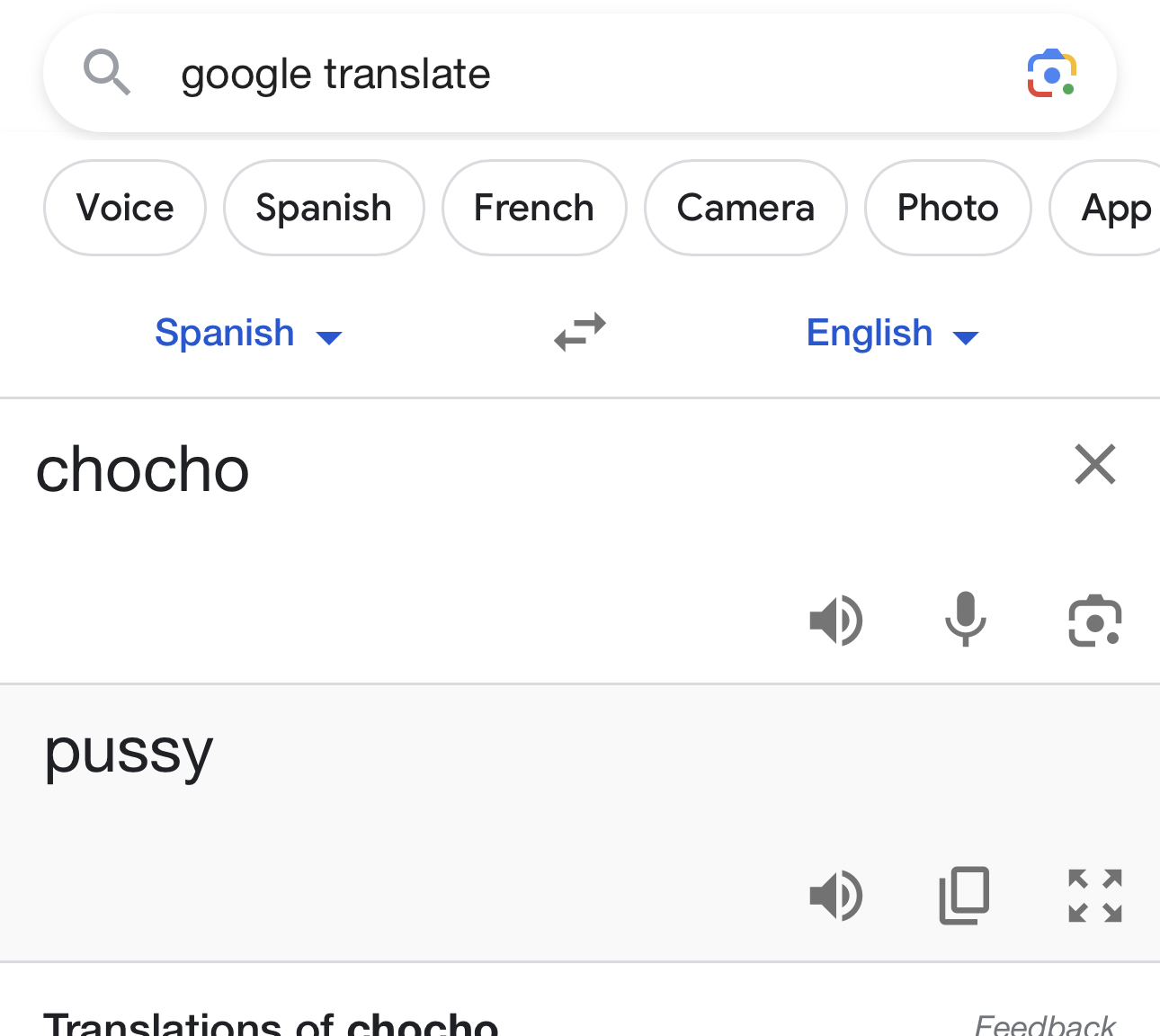Start voice input with the microphone
The image size is (1160, 1036).
point(966,619)
